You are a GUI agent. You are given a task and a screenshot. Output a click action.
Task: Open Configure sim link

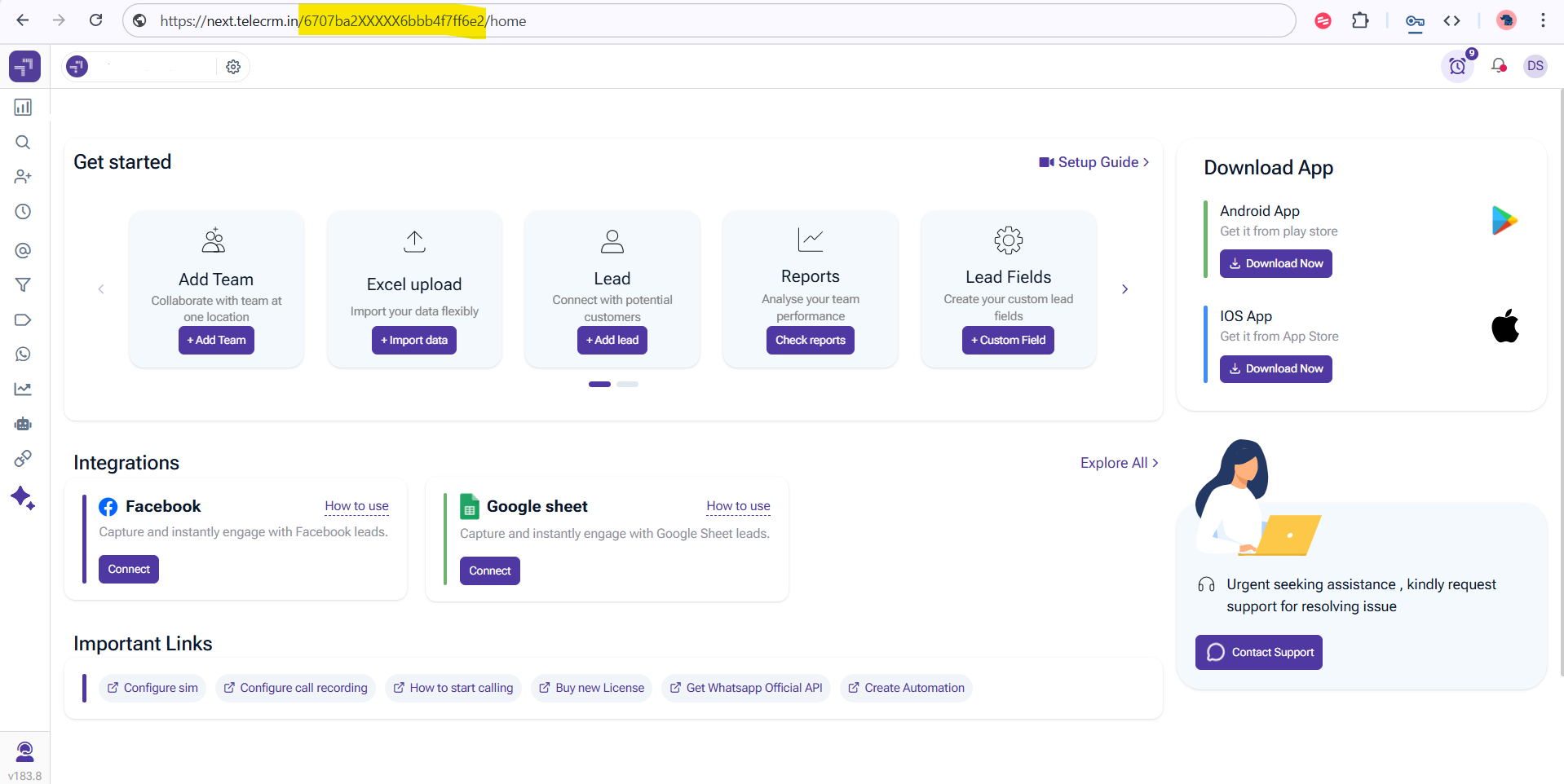152,688
